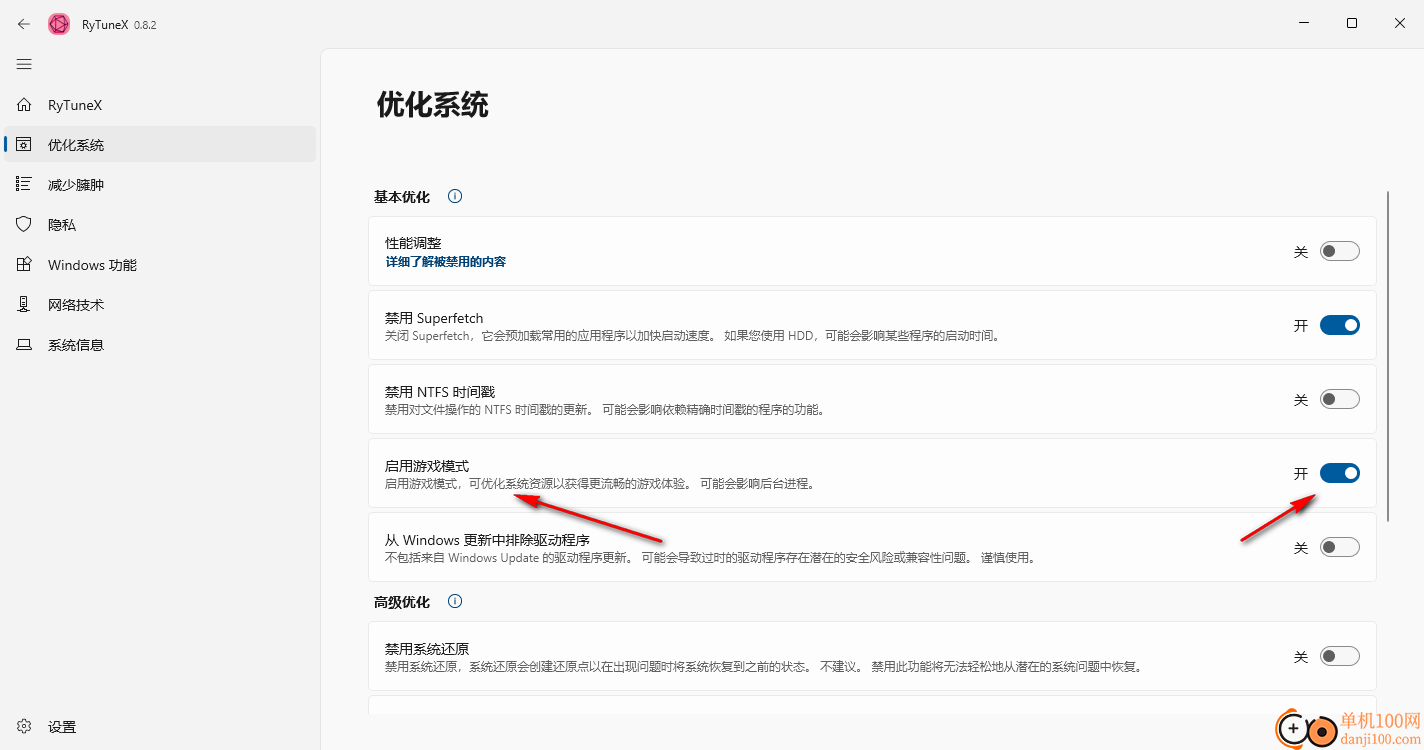Image resolution: width=1424 pixels, height=750 pixels.
Task: Open the 系统信息 page
Action: pos(160,345)
